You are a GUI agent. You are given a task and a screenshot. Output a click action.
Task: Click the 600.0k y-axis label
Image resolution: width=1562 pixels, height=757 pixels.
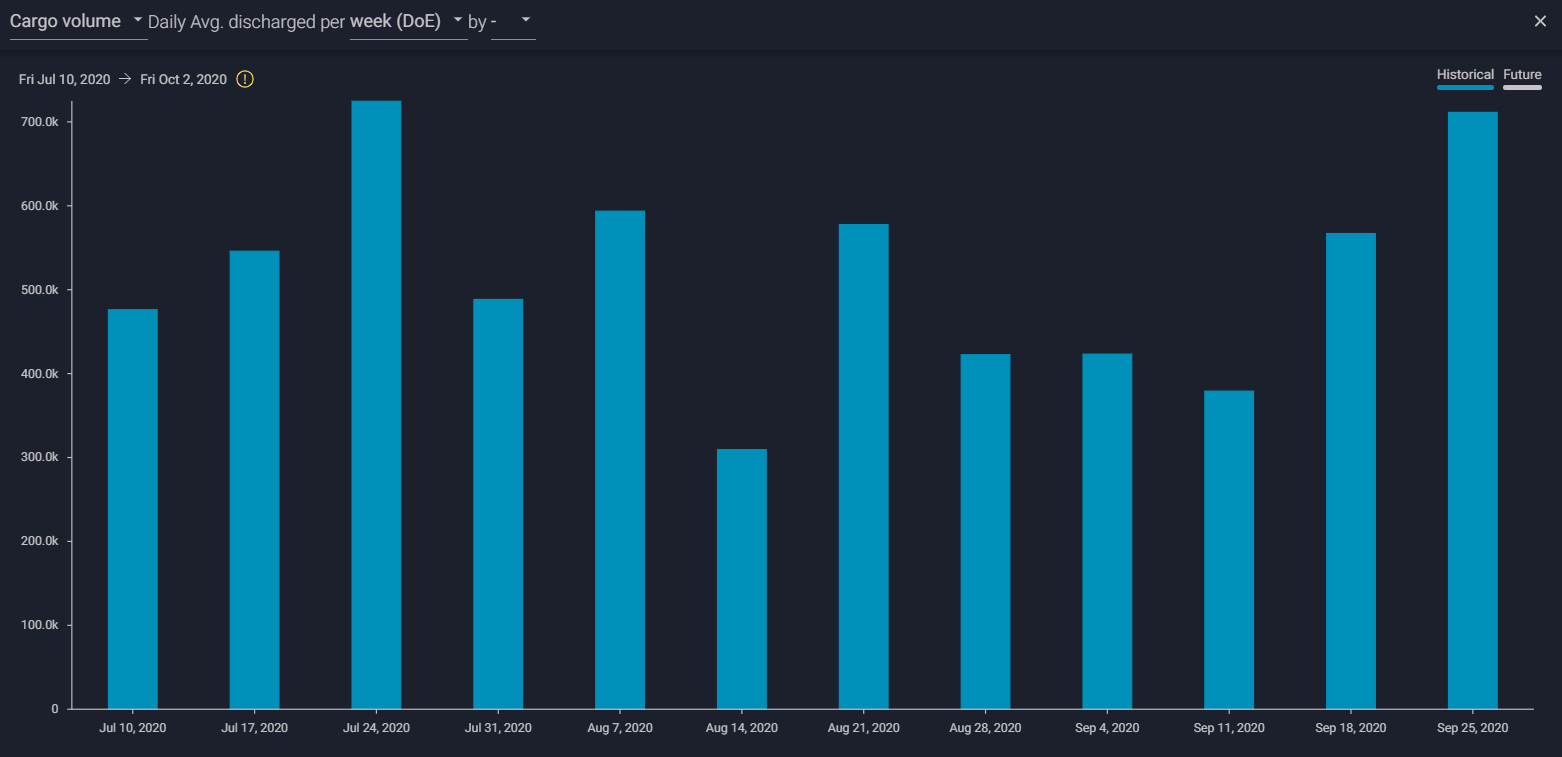[40, 206]
